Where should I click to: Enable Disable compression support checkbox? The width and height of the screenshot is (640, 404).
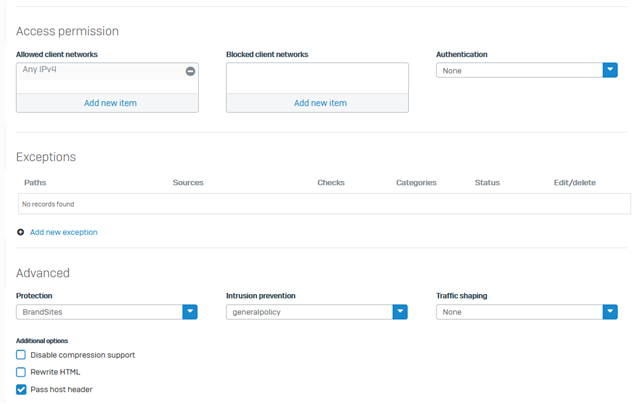point(21,355)
